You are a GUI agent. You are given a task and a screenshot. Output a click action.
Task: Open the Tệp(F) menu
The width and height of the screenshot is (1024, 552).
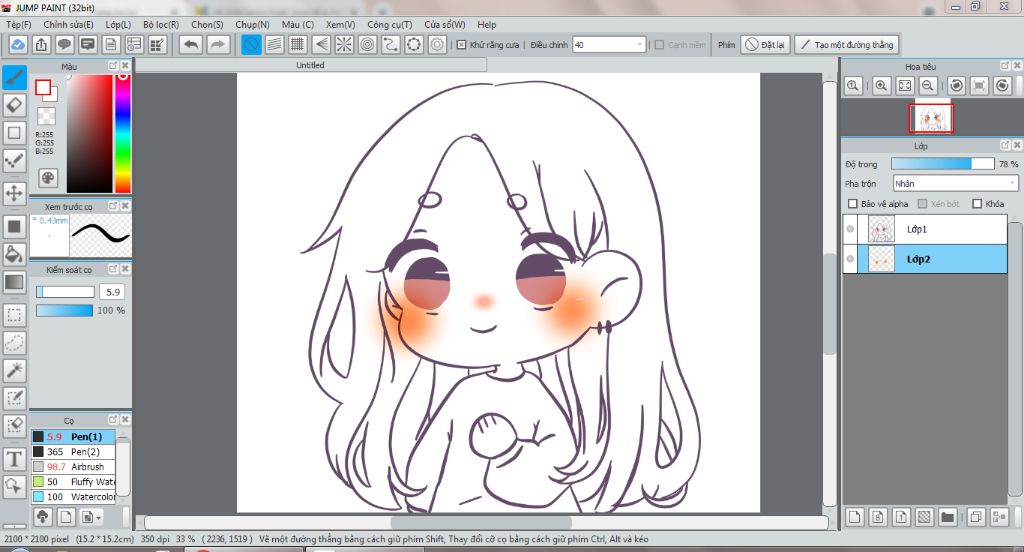(19, 24)
